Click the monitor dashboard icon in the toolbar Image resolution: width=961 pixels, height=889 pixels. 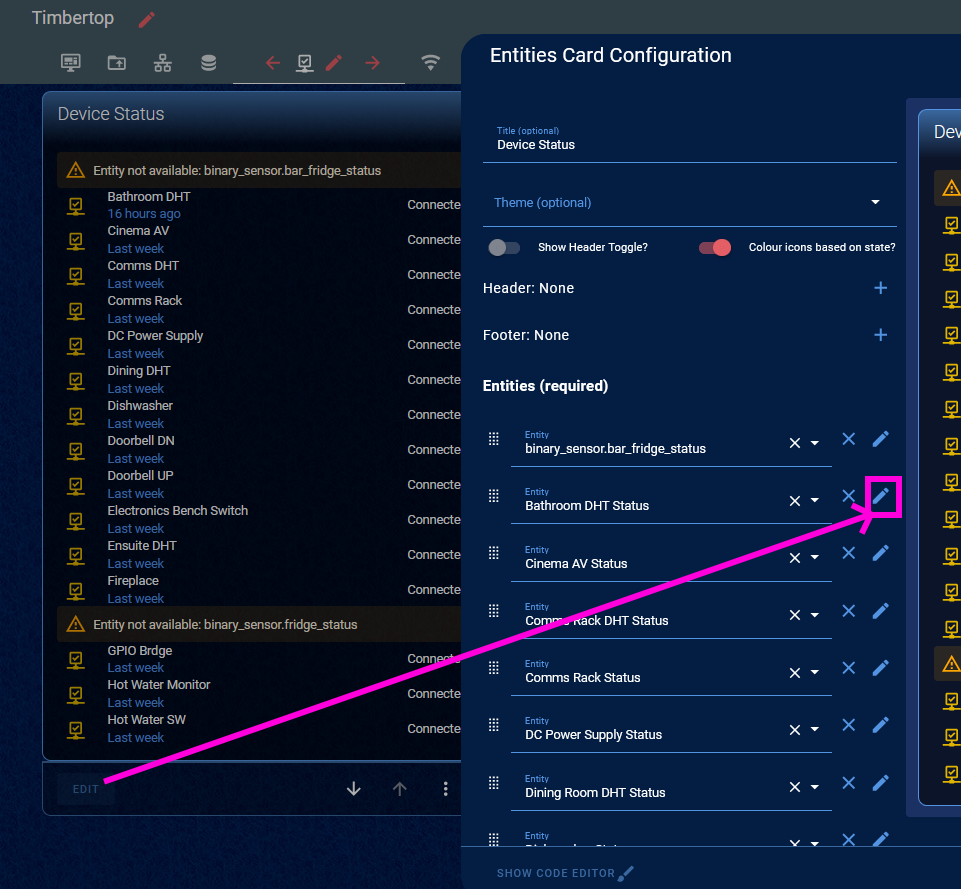click(x=70, y=62)
